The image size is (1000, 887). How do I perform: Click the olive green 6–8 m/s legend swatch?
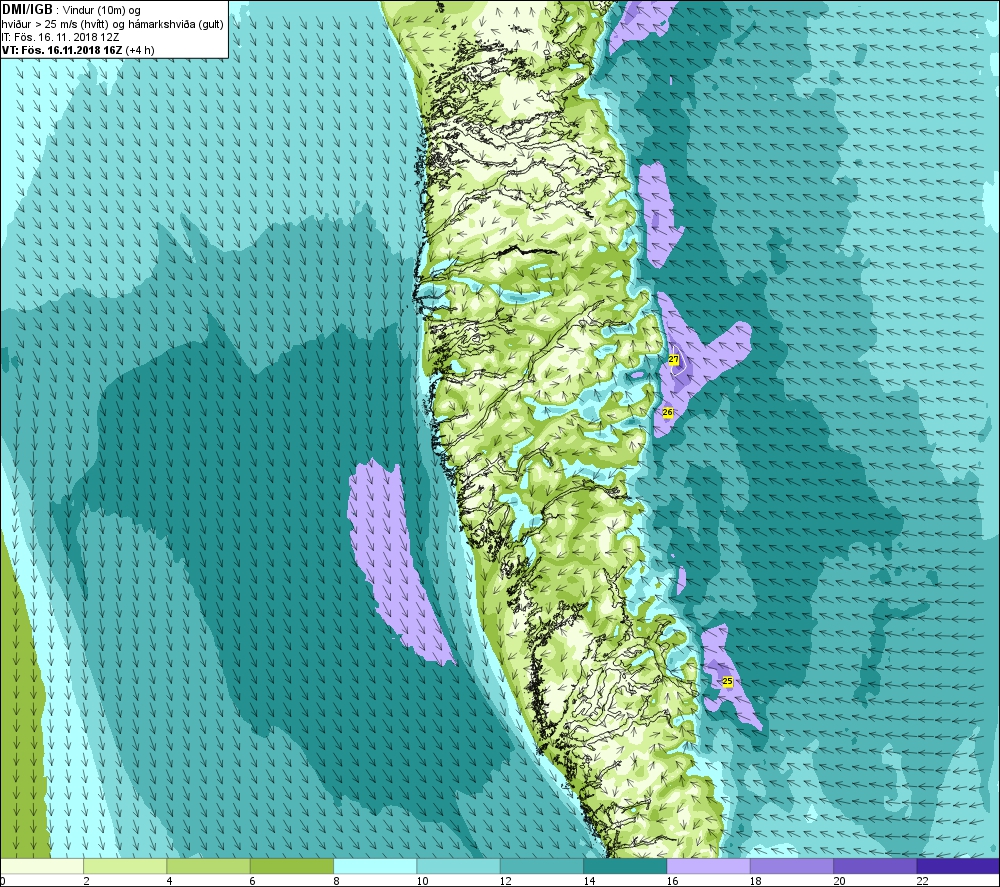click(292, 866)
